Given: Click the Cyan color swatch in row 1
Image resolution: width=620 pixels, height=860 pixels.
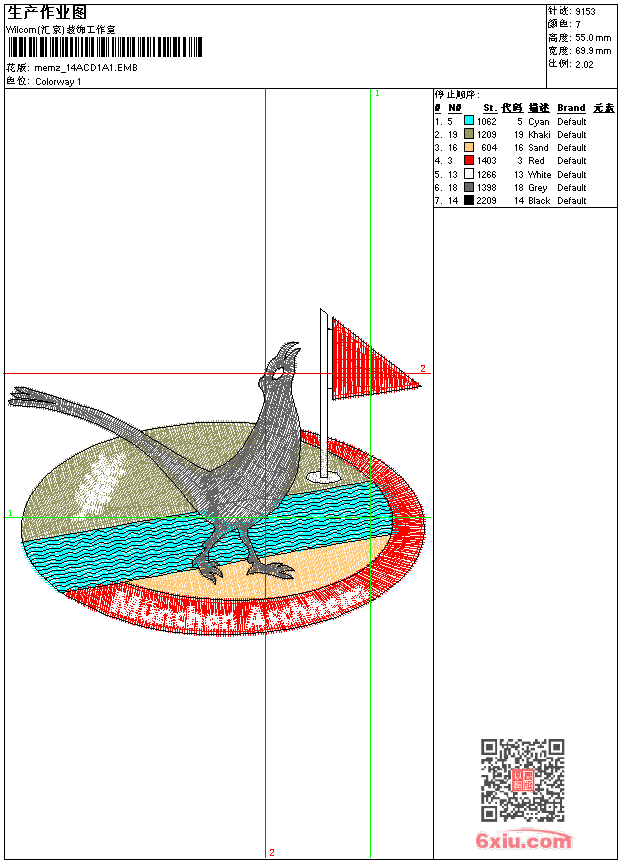Looking at the screenshot, I should [x=469, y=121].
